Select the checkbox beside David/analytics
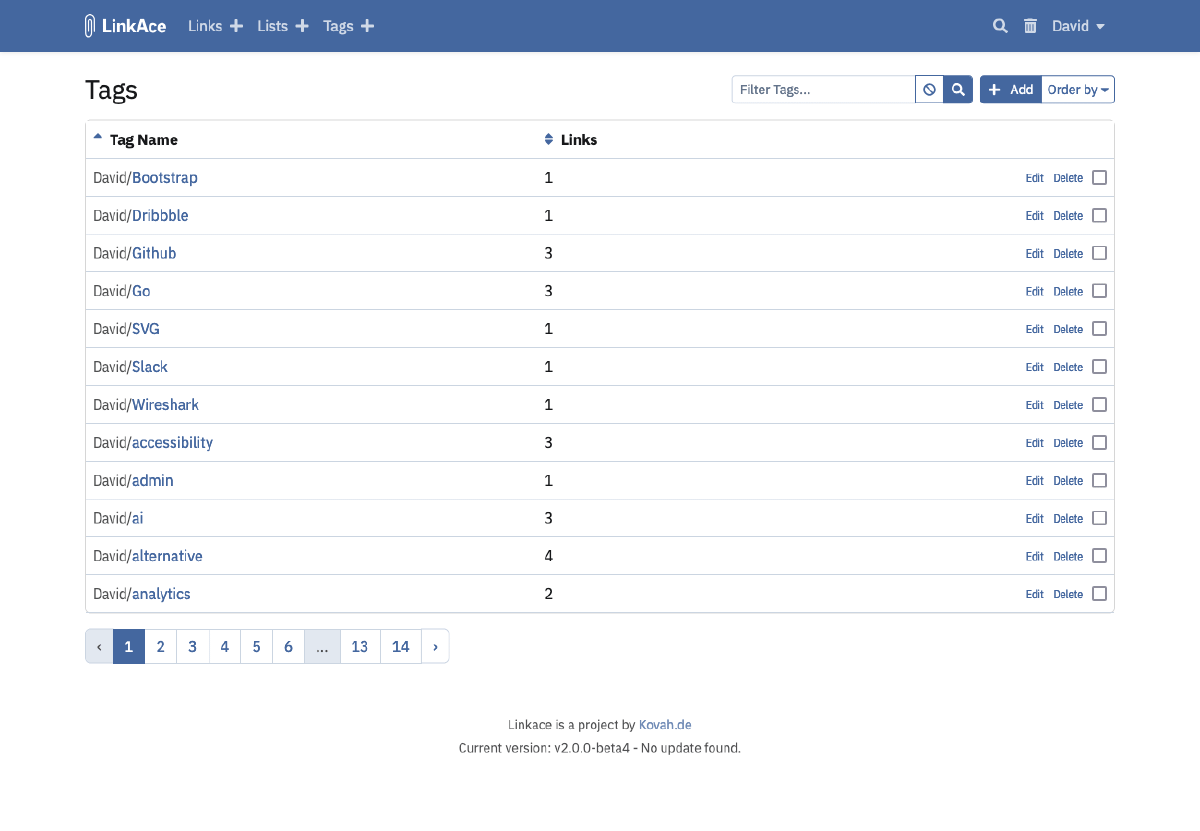The image size is (1200, 831). (x=1099, y=593)
